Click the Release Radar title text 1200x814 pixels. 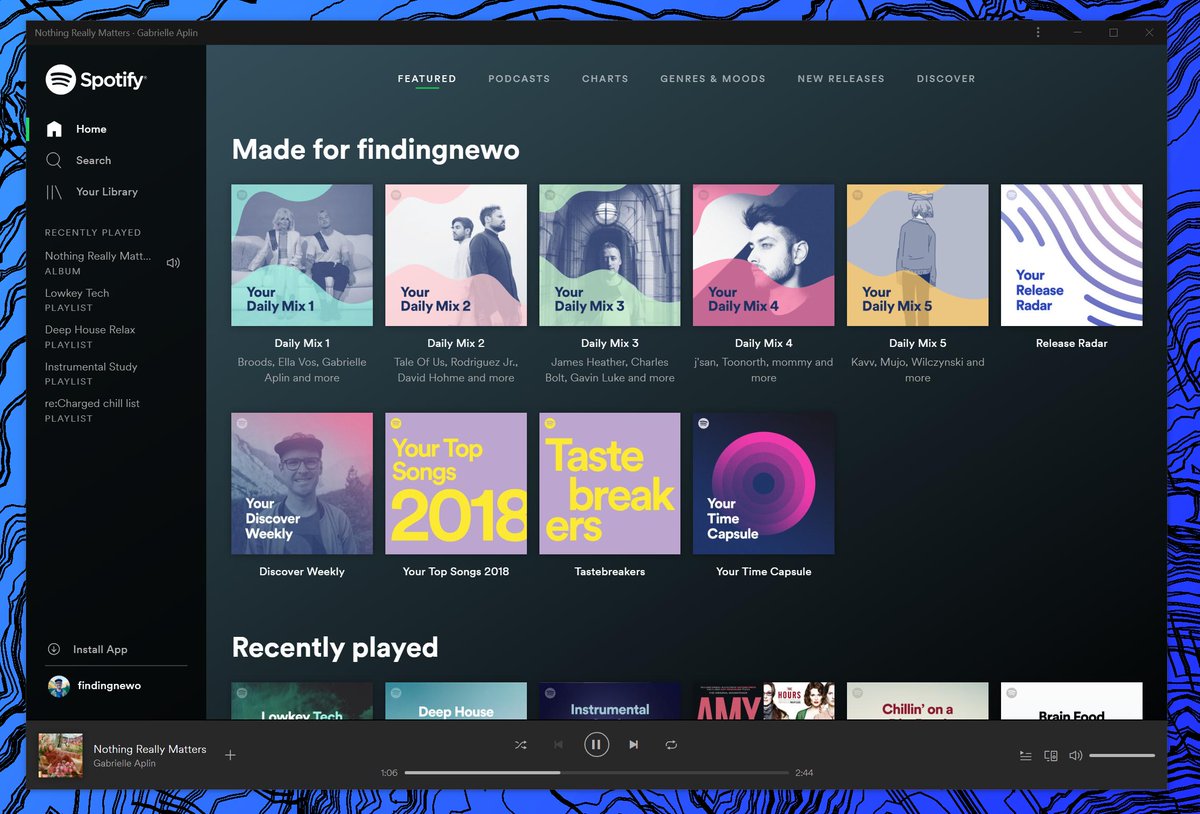[x=1072, y=343]
